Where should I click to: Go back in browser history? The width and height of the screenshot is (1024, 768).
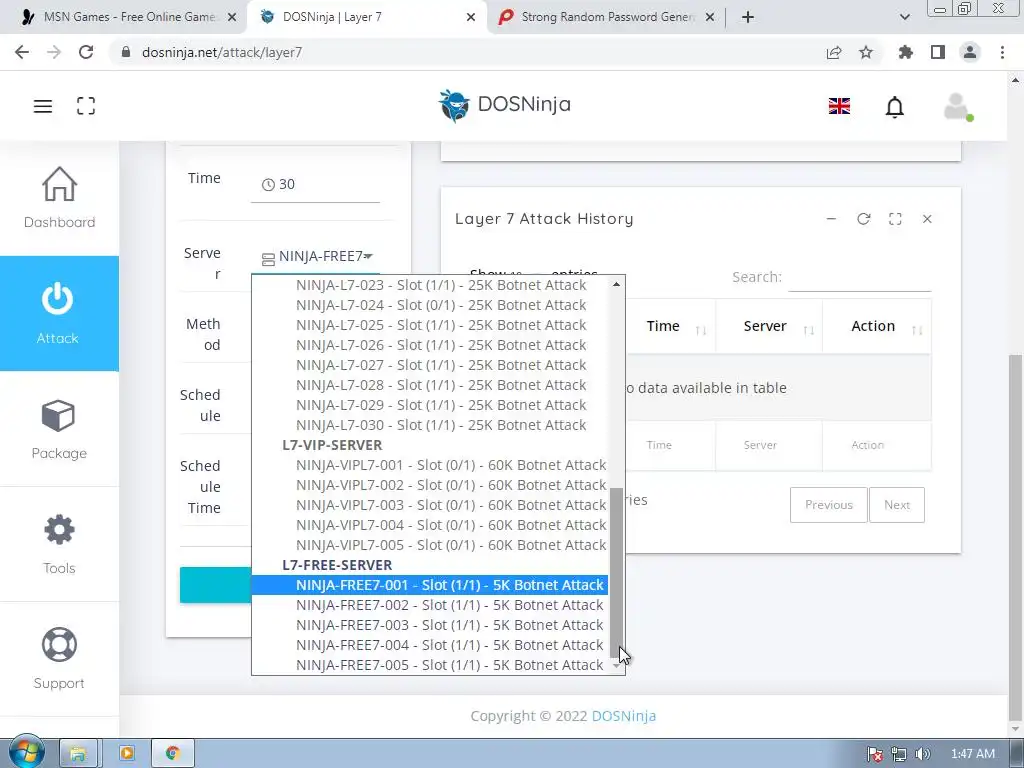click(22, 52)
